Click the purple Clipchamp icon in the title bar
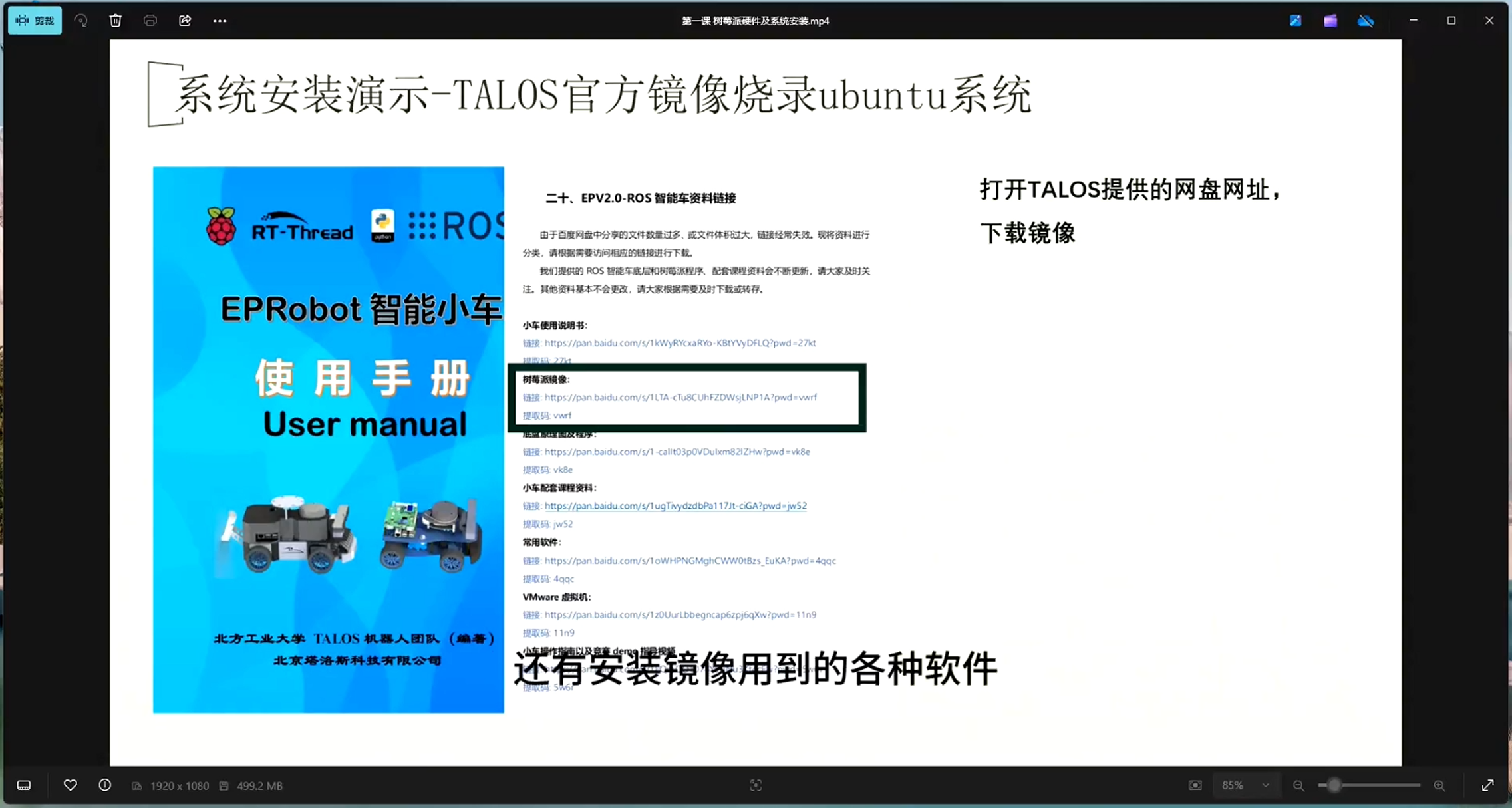The image size is (1512, 808). coord(1330,21)
